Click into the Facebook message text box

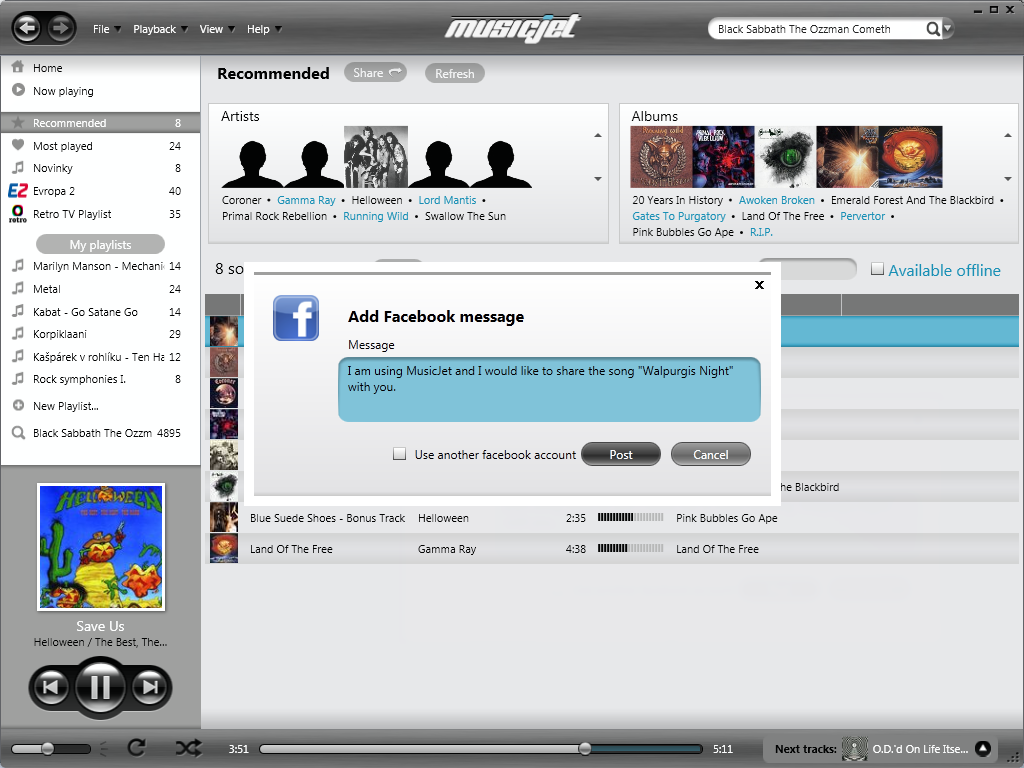pos(549,389)
